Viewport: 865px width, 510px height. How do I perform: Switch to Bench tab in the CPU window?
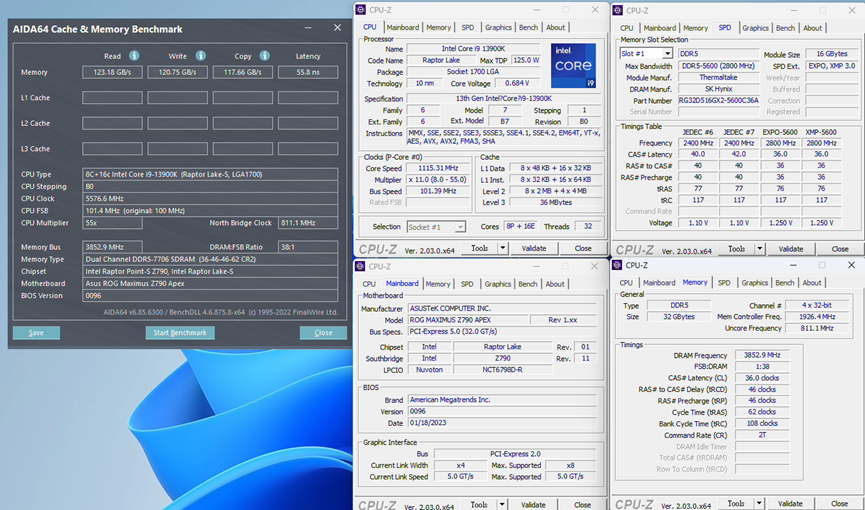pos(528,28)
